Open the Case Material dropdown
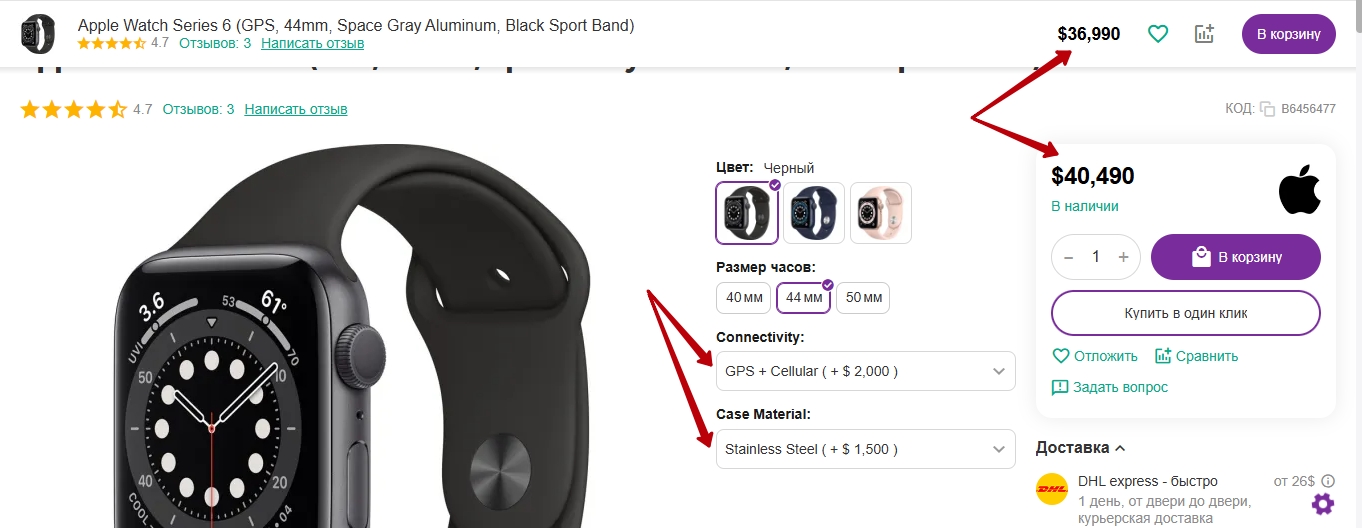 pos(866,449)
